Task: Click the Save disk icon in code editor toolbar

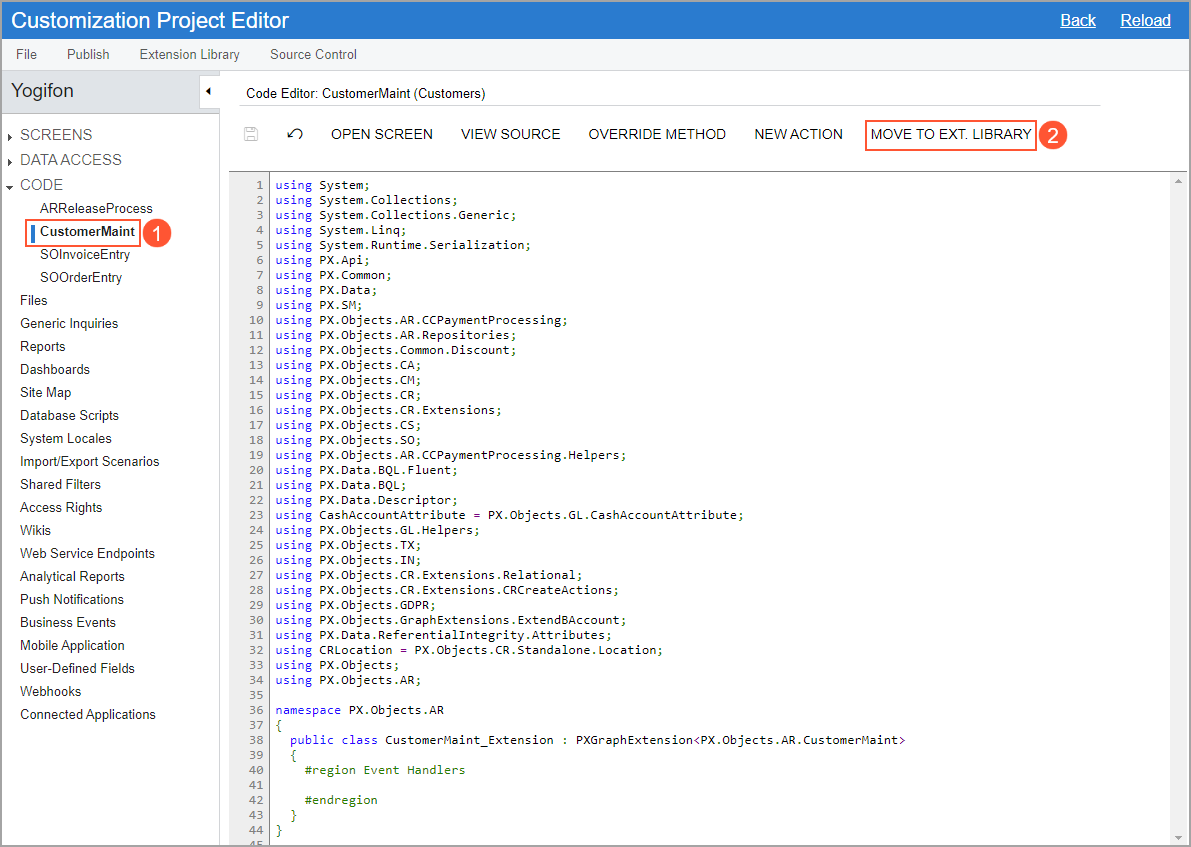Action: point(251,134)
